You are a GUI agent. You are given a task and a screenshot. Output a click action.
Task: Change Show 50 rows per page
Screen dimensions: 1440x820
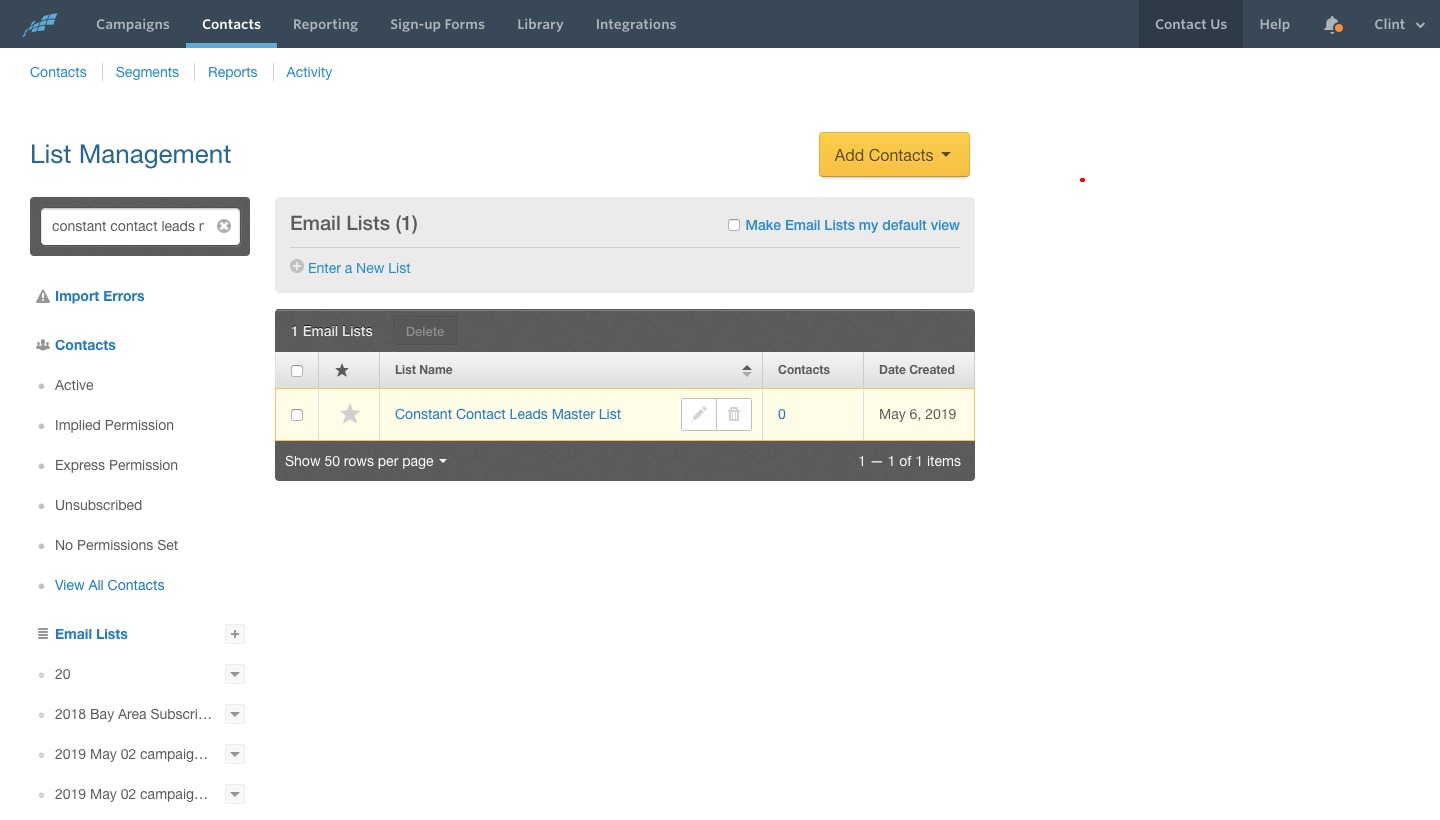pos(365,461)
